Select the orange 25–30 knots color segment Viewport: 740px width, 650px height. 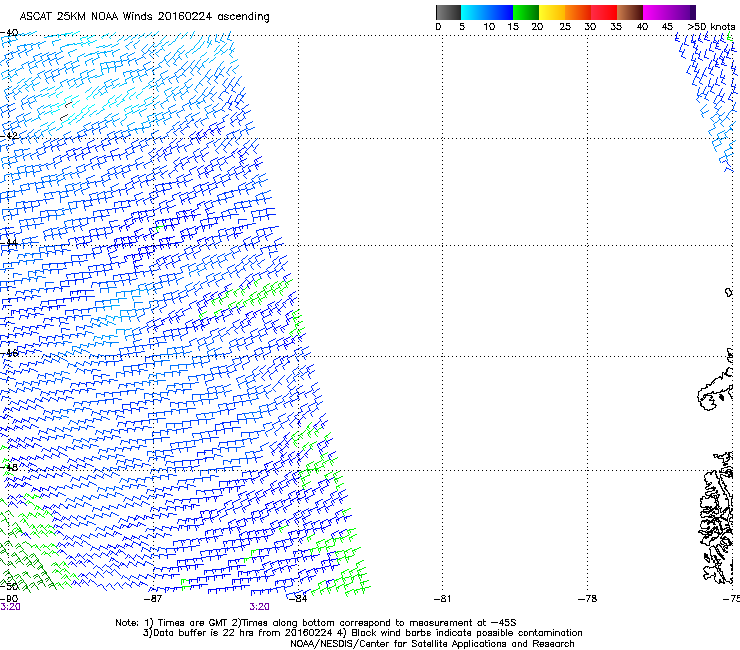click(578, 12)
